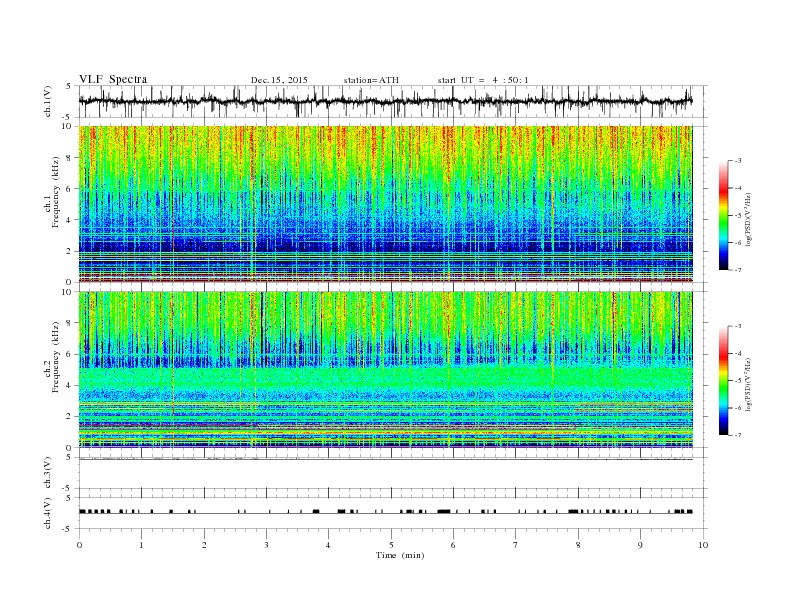Click the "10" tick on the time axis
The height and width of the screenshot is (612, 792).
coord(703,545)
